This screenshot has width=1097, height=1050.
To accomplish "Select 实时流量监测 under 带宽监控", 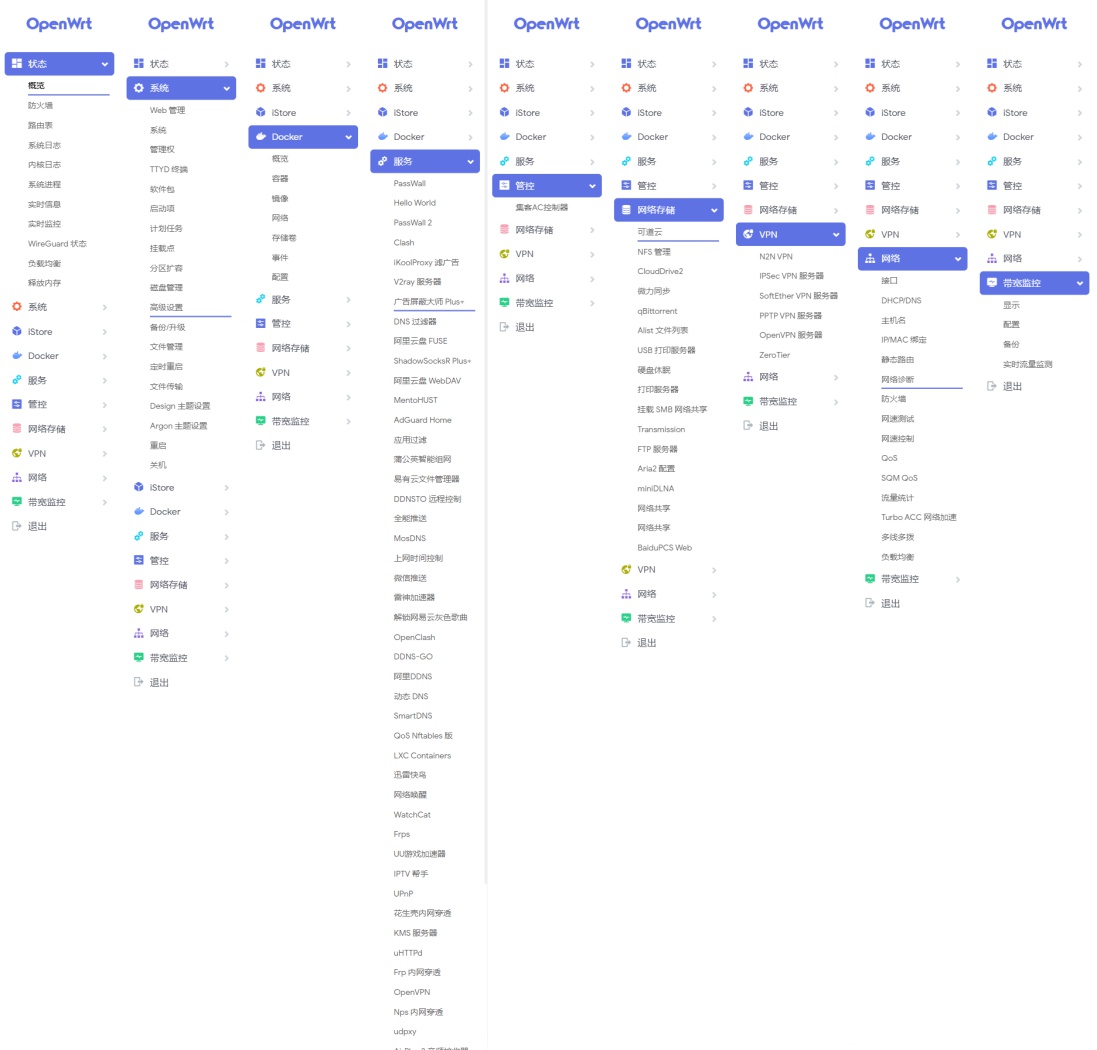I will point(1027,364).
